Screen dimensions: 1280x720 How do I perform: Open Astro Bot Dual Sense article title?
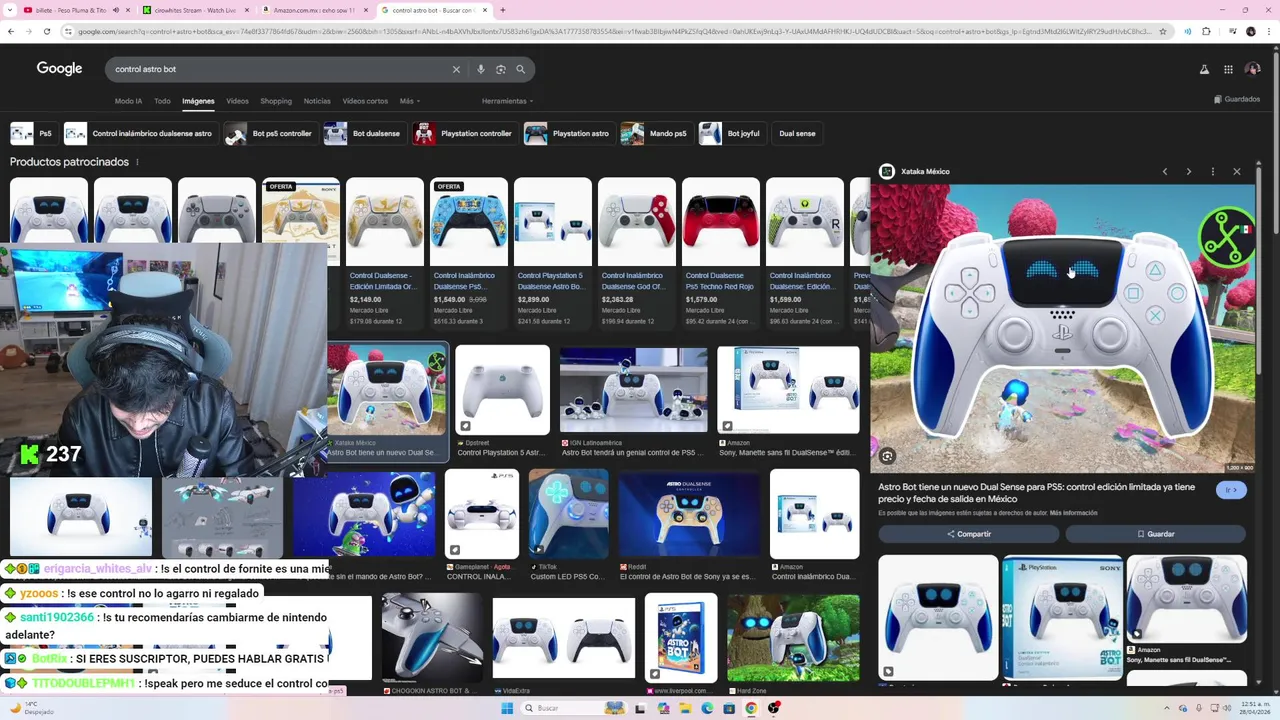(x=1037, y=492)
